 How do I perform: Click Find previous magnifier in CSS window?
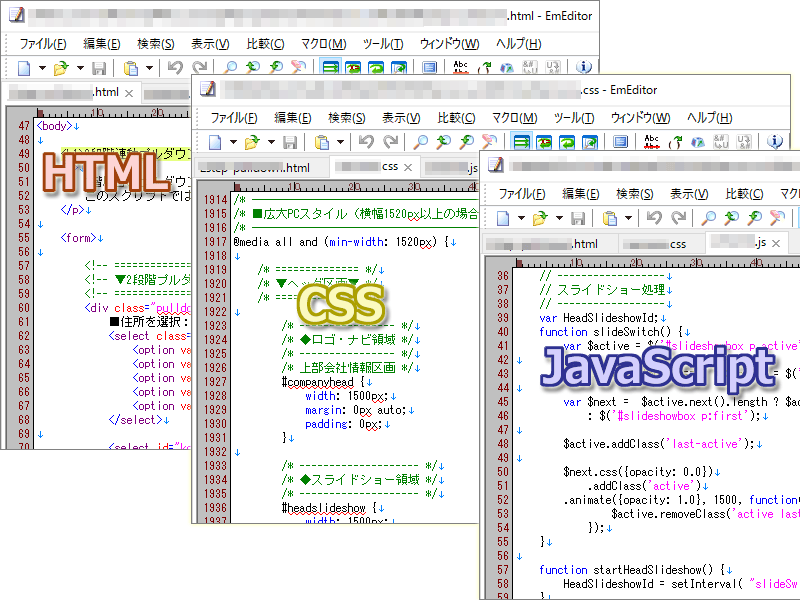pos(443,141)
